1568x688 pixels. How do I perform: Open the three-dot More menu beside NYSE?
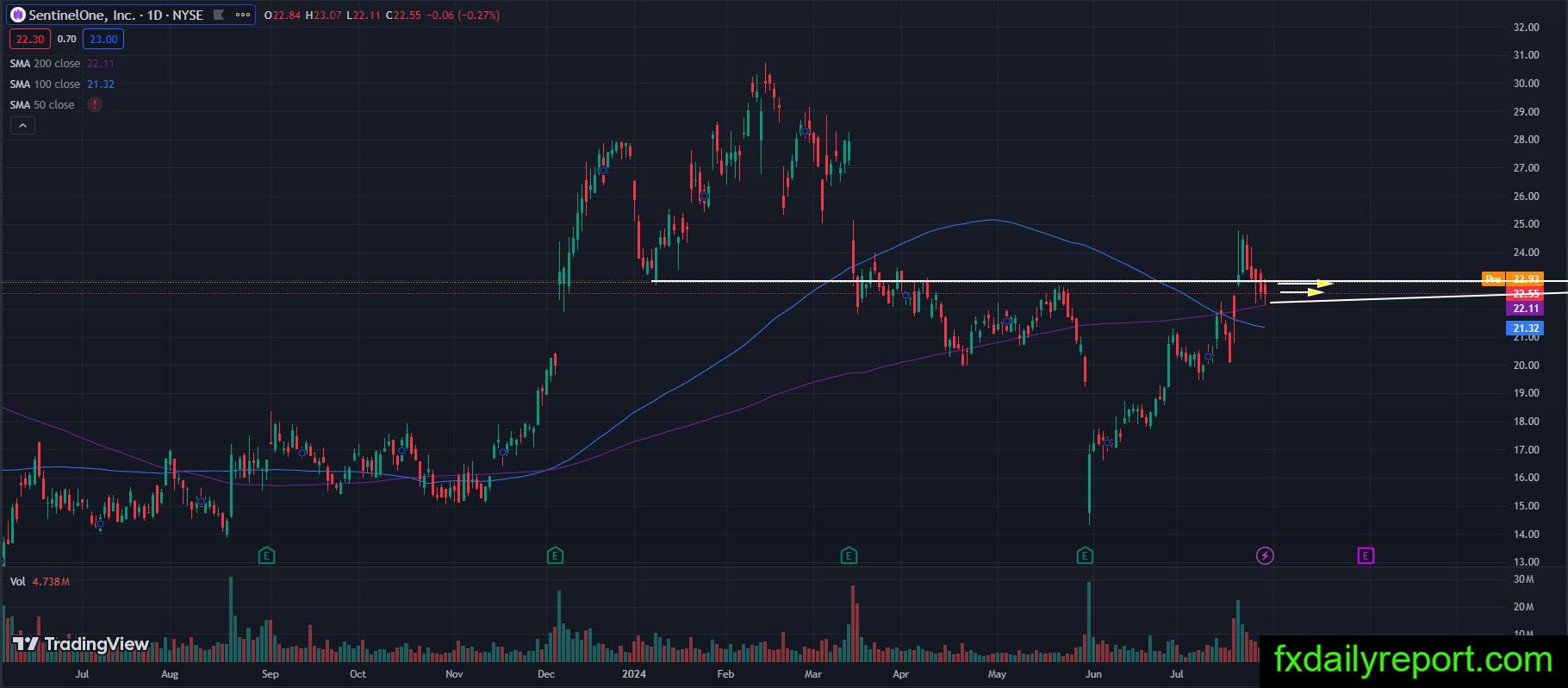(x=243, y=16)
